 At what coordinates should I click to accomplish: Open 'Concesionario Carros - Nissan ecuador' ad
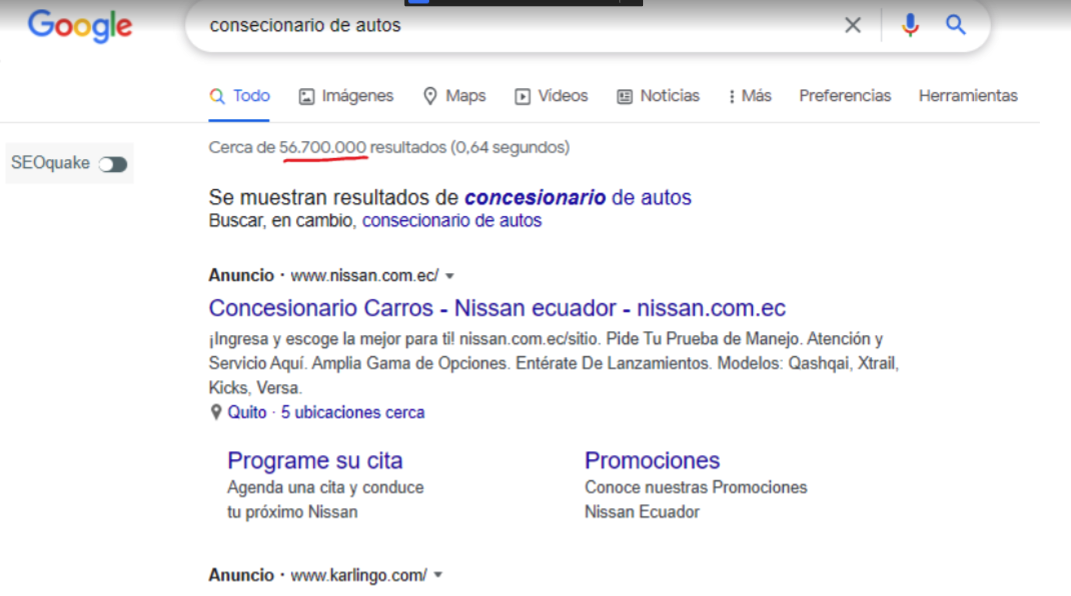pyautogui.click(x=497, y=308)
